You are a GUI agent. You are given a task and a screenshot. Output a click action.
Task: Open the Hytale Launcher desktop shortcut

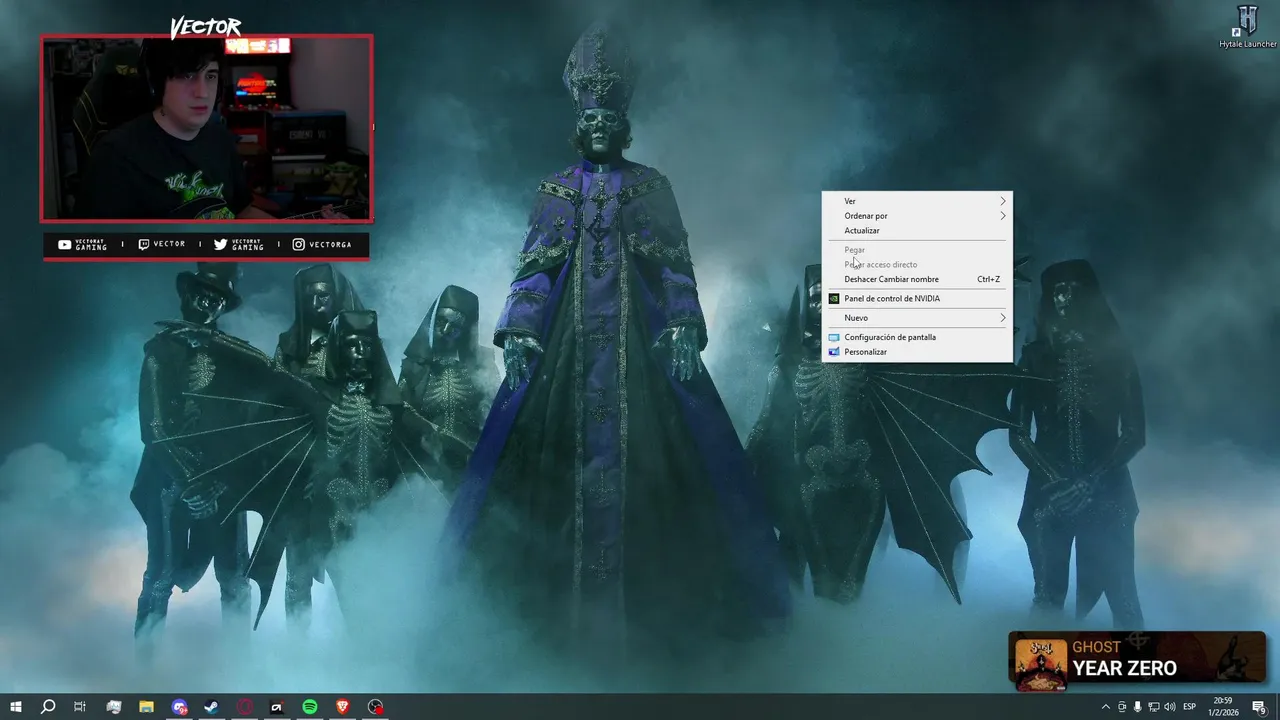1247,27
